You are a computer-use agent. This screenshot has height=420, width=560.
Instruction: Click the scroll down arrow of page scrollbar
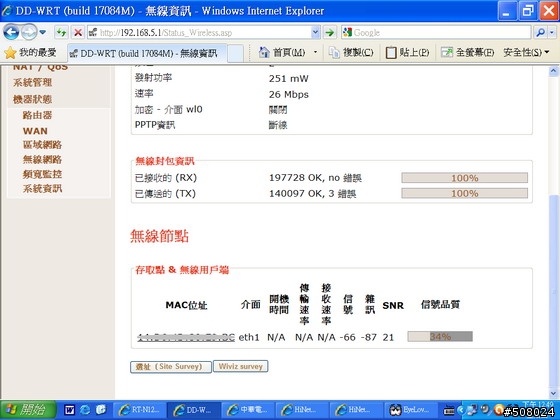tap(553, 393)
